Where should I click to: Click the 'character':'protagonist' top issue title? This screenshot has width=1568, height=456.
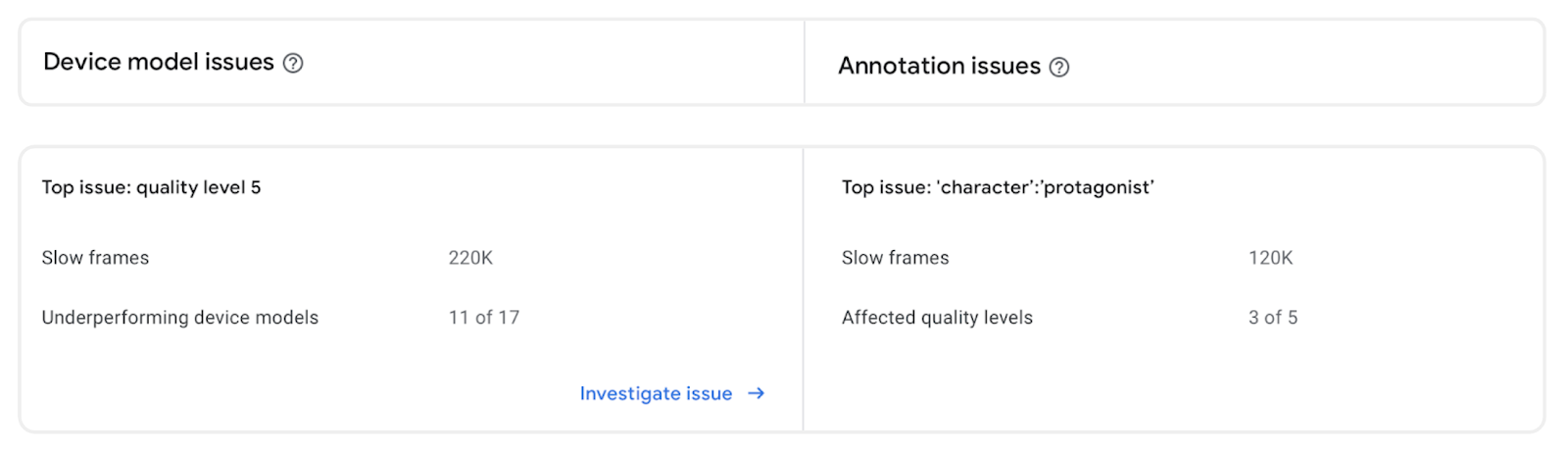point(998,187)
